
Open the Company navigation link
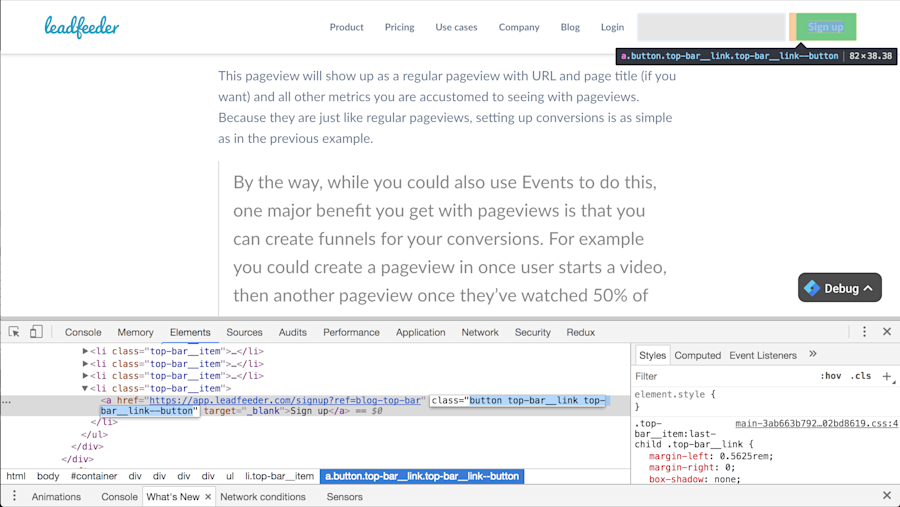[519, 27]
